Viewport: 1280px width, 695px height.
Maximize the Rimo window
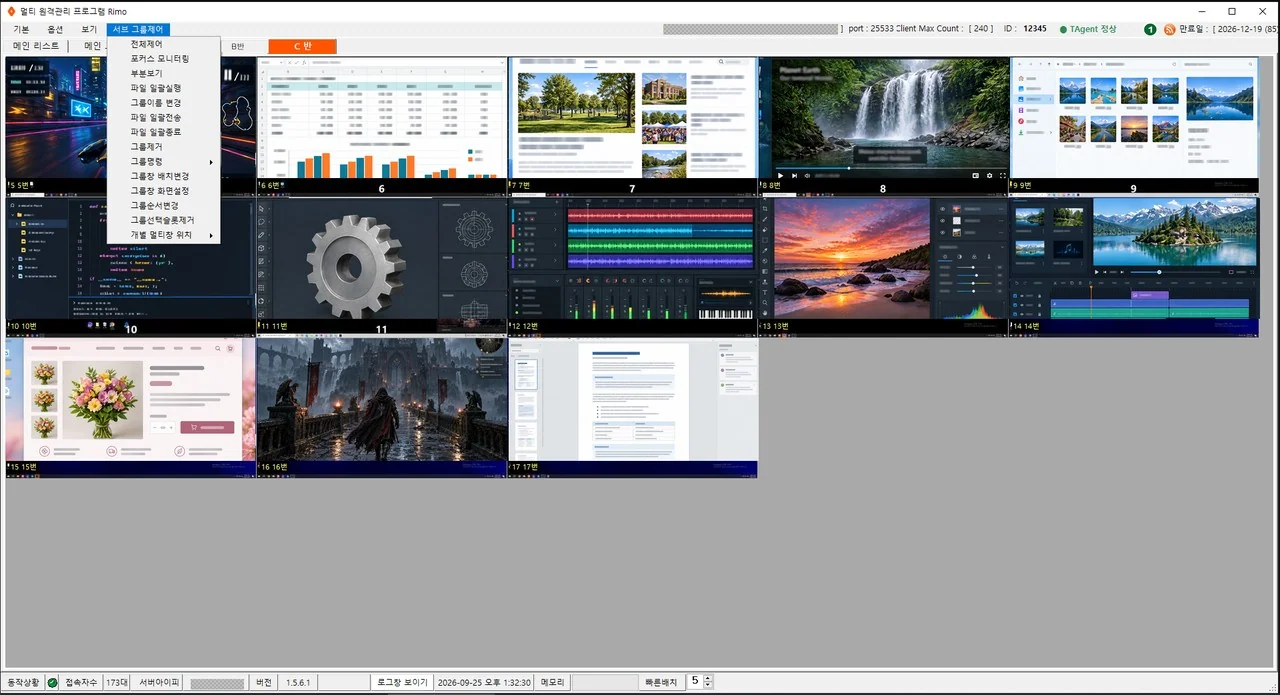(1232, 11)
